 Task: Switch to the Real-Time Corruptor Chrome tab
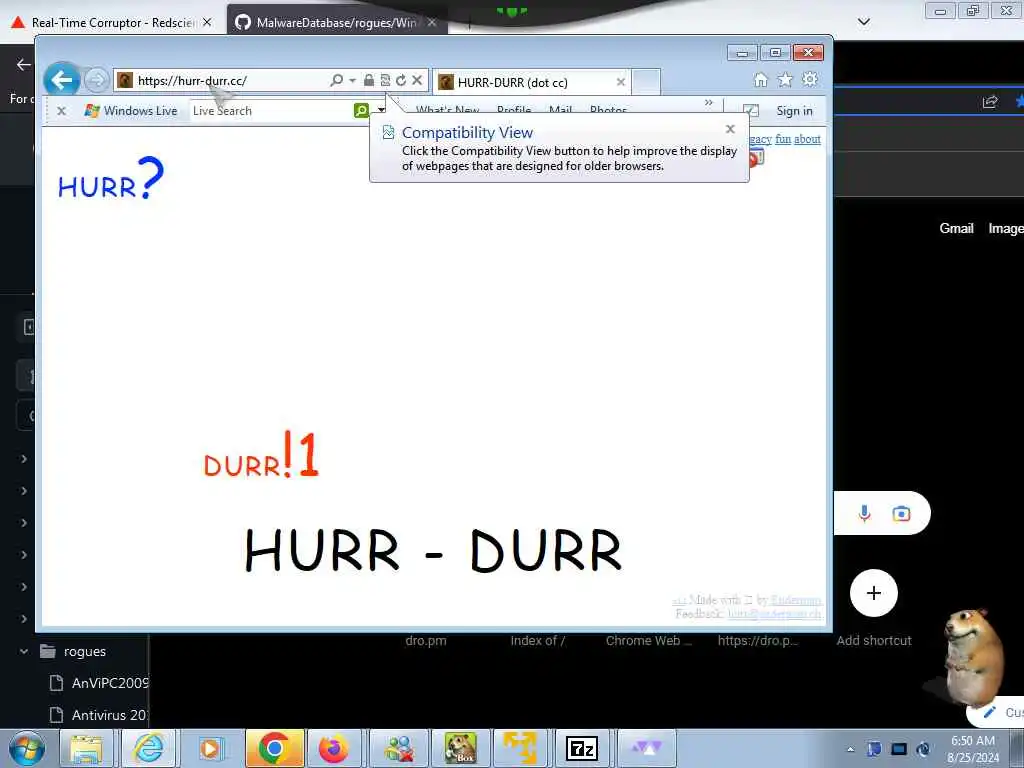tap(112, 23)
